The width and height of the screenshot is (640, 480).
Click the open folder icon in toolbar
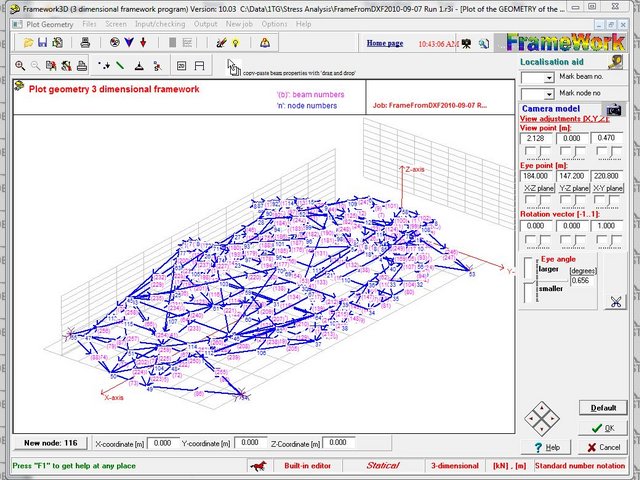click(27, 43)
